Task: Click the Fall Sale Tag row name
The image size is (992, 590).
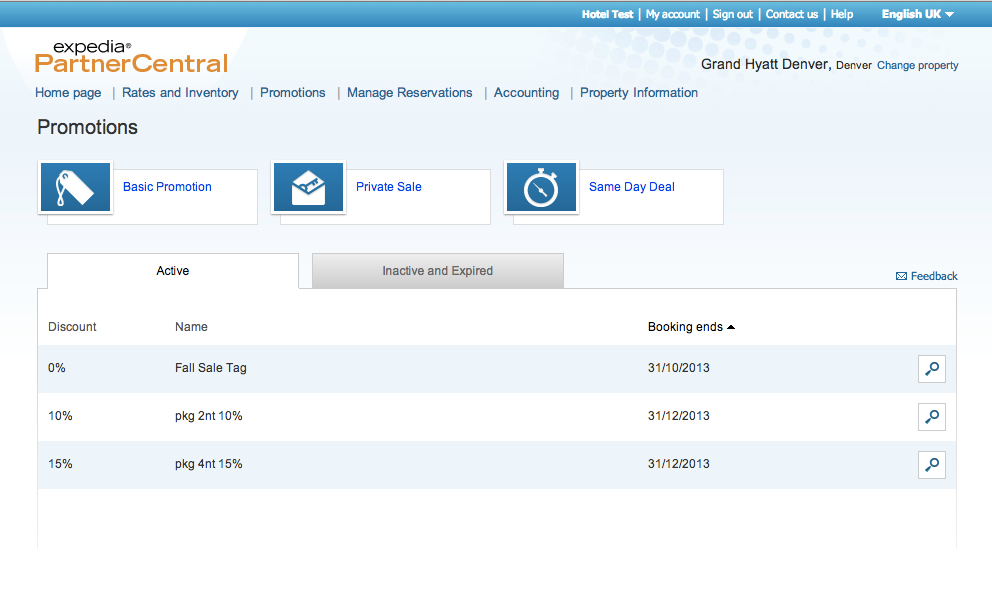Action: [x=210, y=368]
